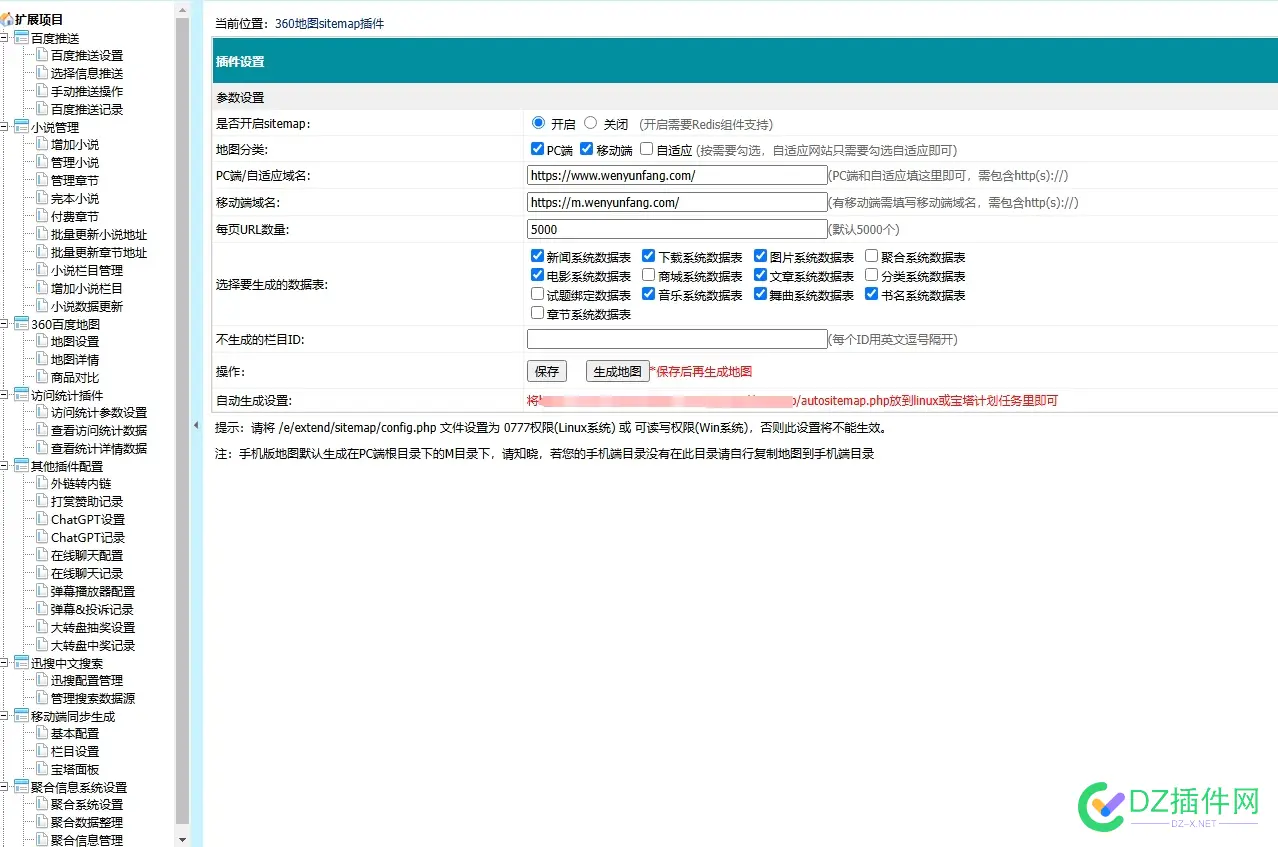Collapse the 移动端同步生成 tree node

tap(5, 716)
